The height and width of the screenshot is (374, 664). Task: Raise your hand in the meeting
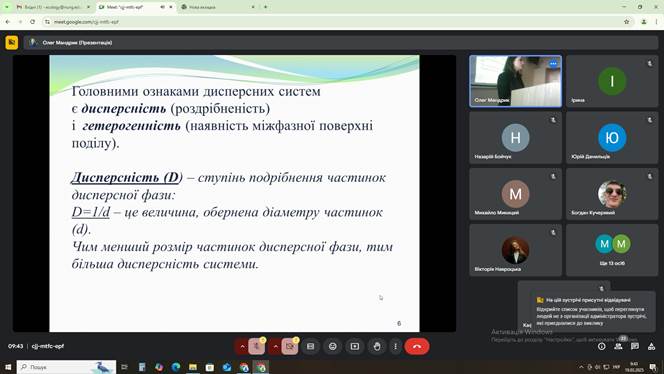[x=376, y=346]
